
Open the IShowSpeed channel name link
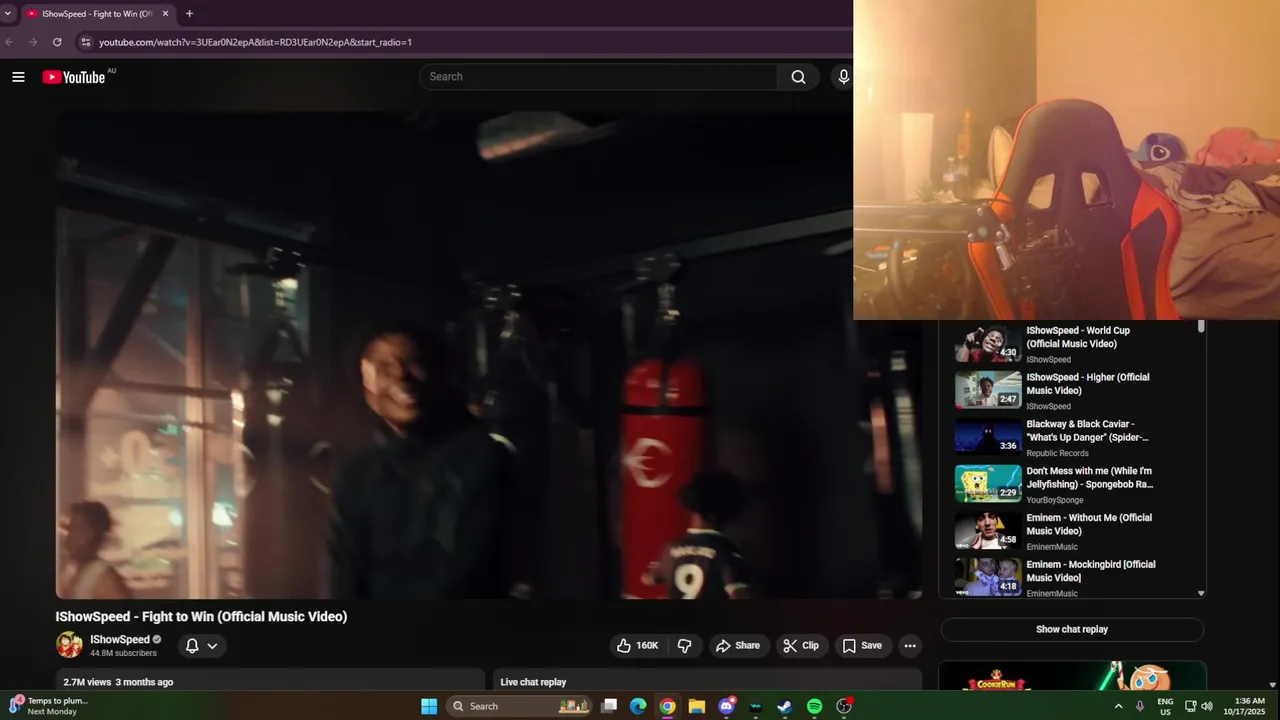coord(120,640)
